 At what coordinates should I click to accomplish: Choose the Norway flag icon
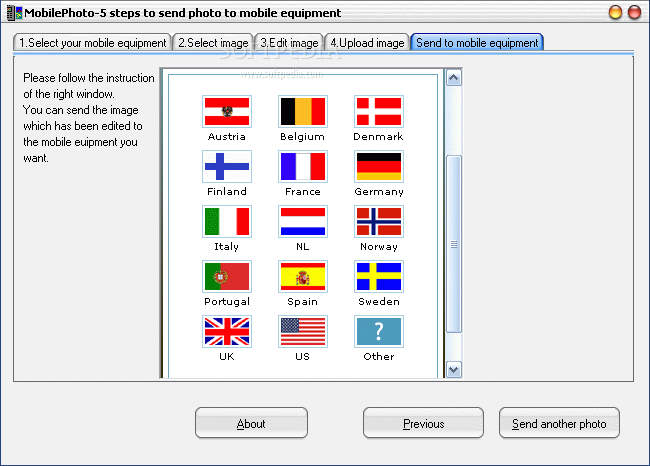click(379, 222)
